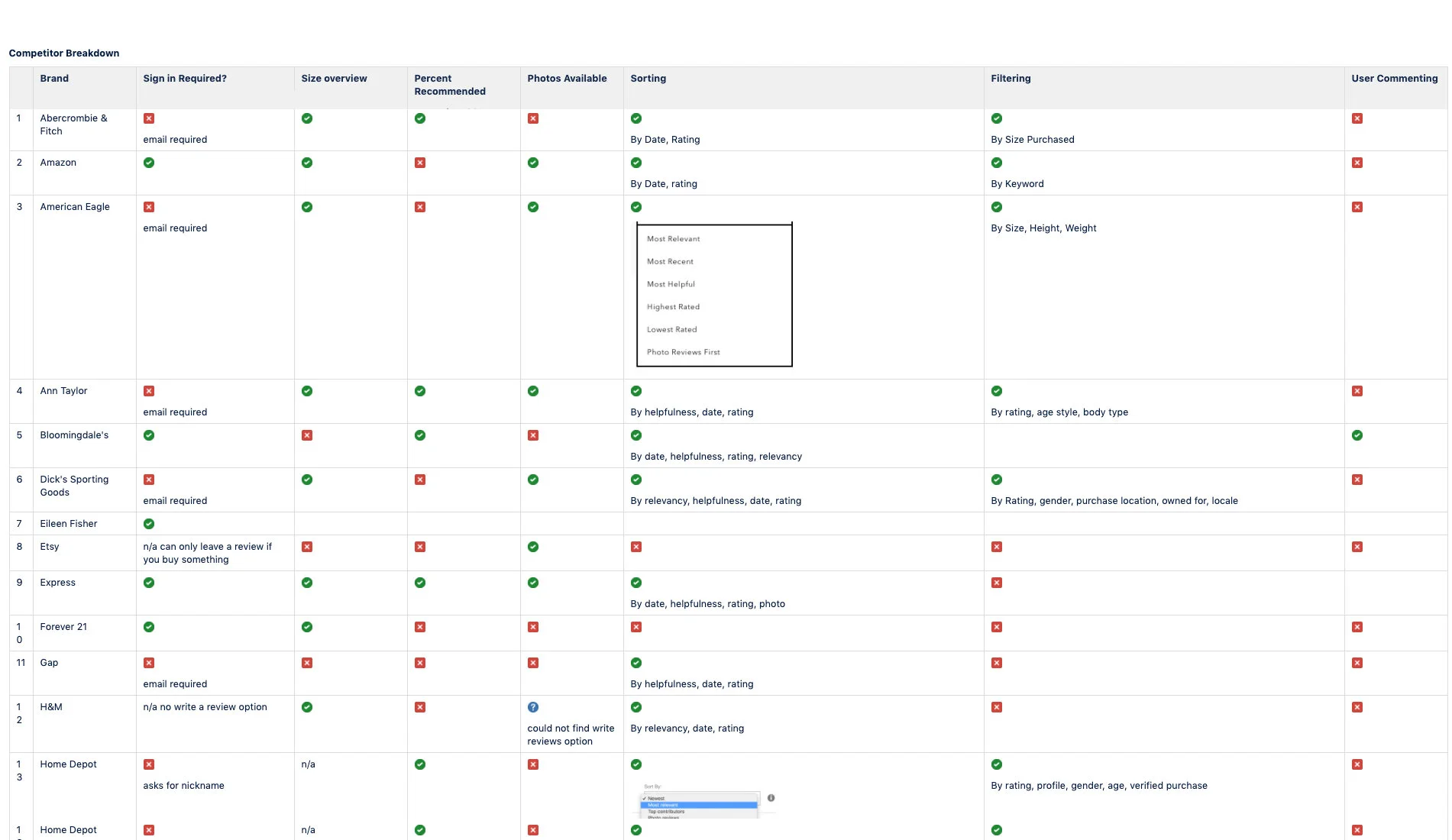Click the 'Filtering' column header

(x=1011, y=79)
